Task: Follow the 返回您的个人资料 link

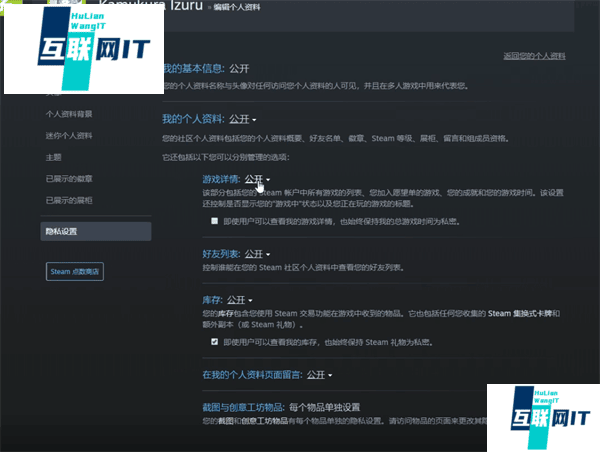Action: point(533,55)
